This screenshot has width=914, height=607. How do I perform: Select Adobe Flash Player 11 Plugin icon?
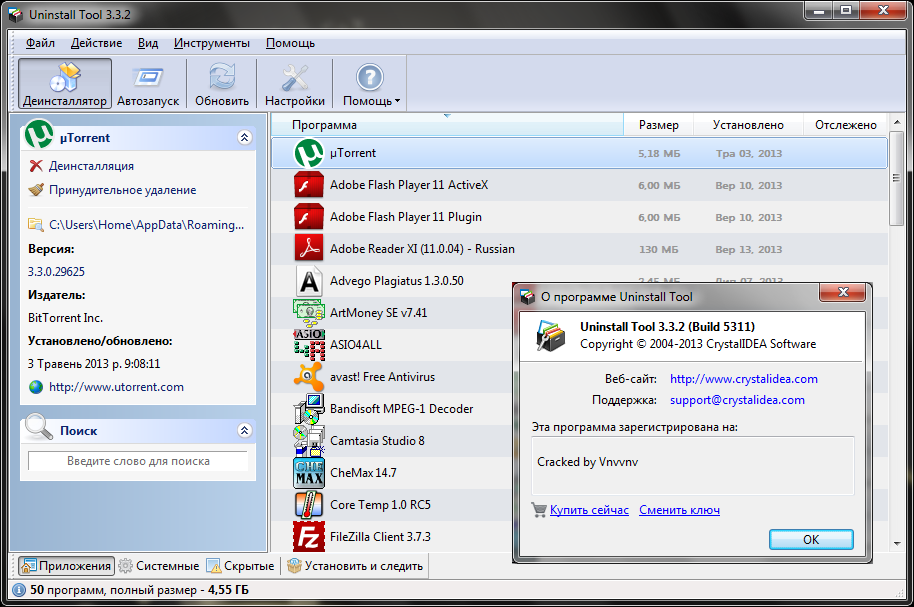pos(308,217)
